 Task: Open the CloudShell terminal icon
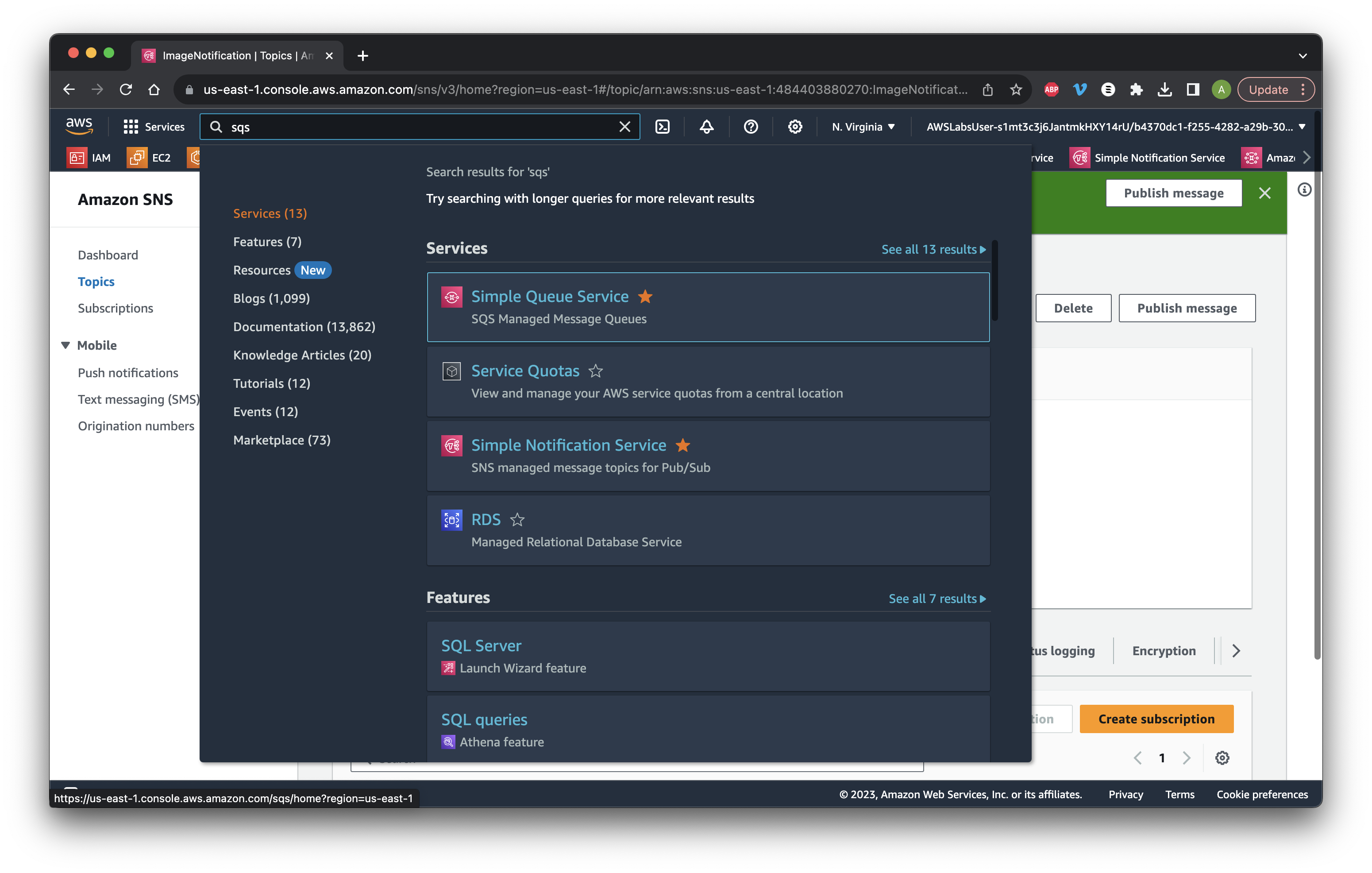coord(663,127)
